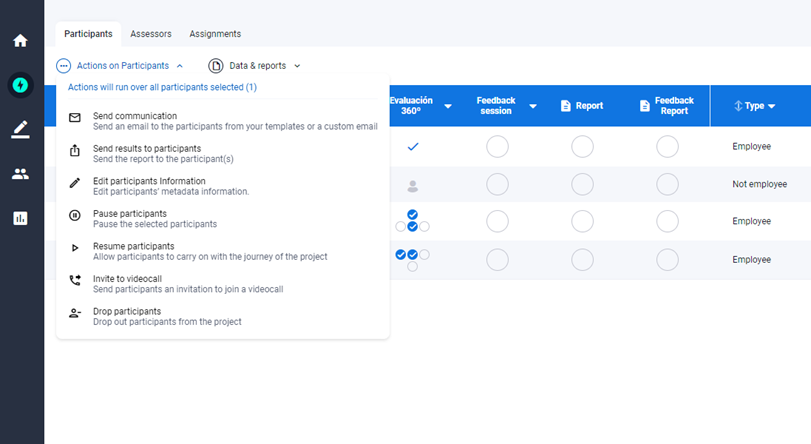Image resolution: width=811 pixels, height=444 pixels.
Task: Expand the Feedback session column dropdown arrow
Action: [x=533, y=106]
